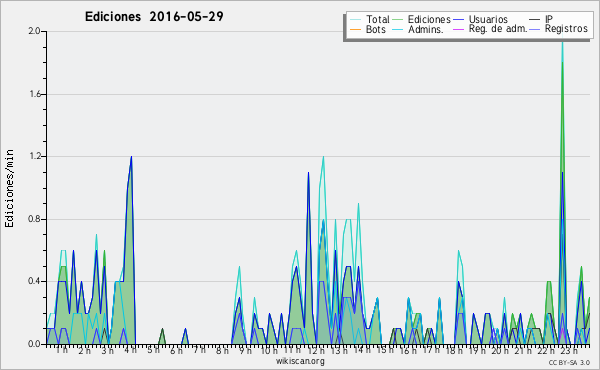Click the 'Reg. de adm.' legend label

point(498,29)
